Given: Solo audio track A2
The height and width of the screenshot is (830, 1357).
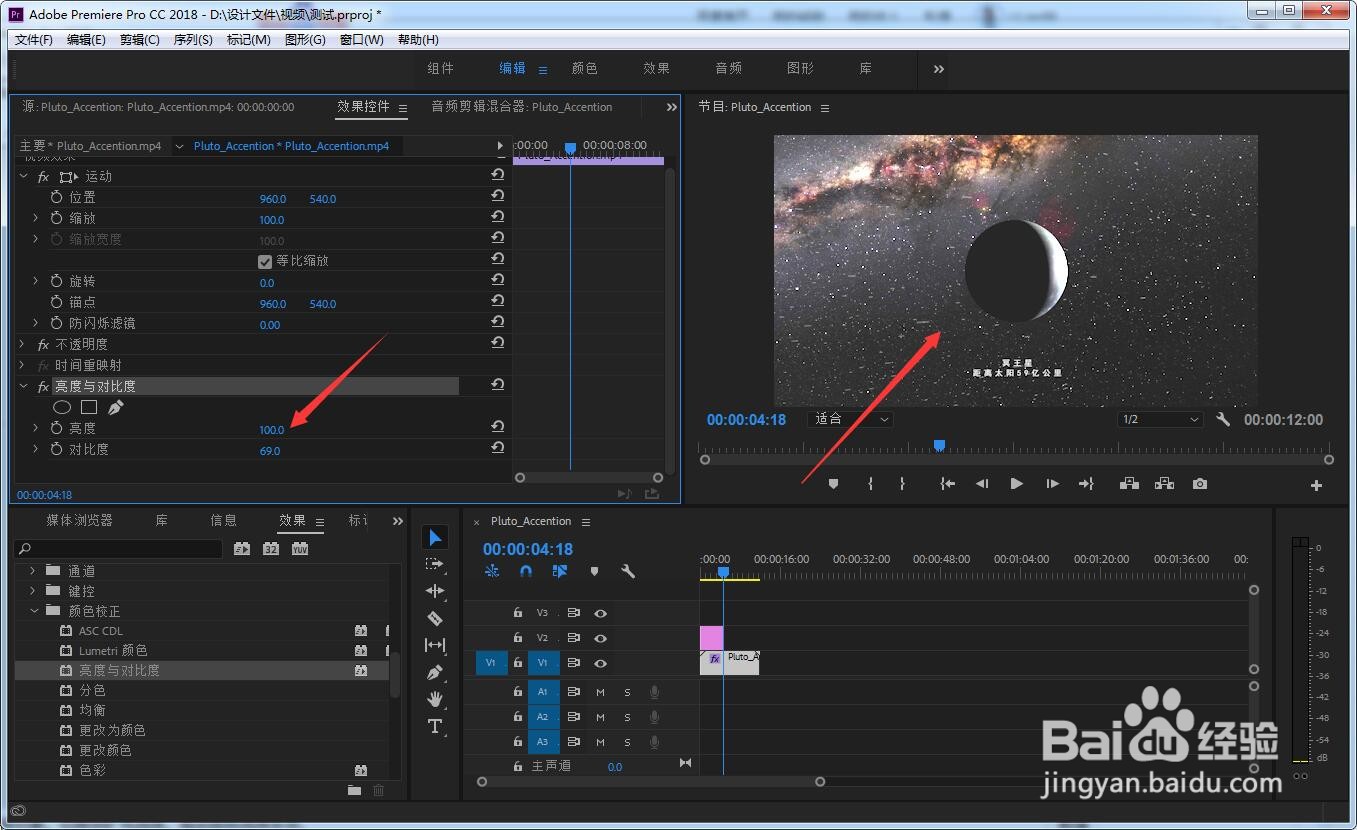Looking at the screenshot, I should (627, 717).
